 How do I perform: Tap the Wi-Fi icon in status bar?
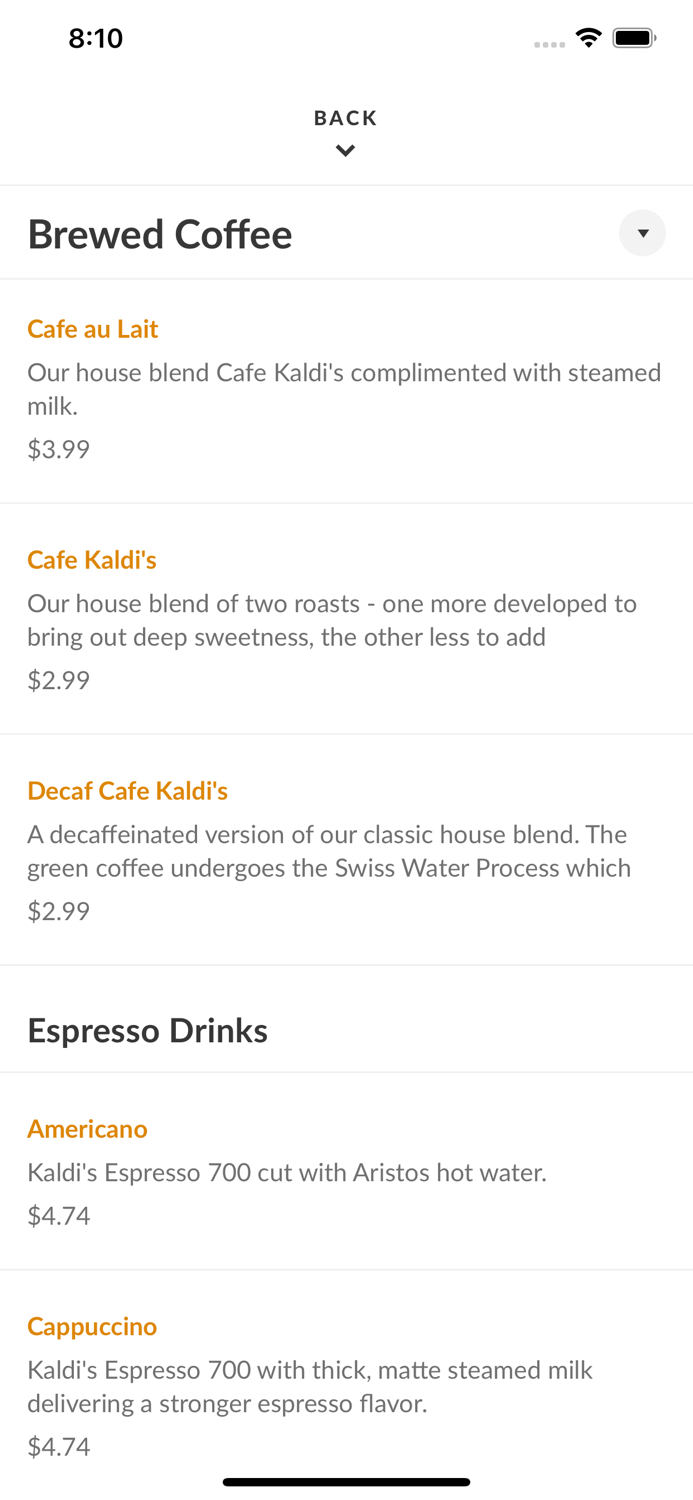click(588, 36)
